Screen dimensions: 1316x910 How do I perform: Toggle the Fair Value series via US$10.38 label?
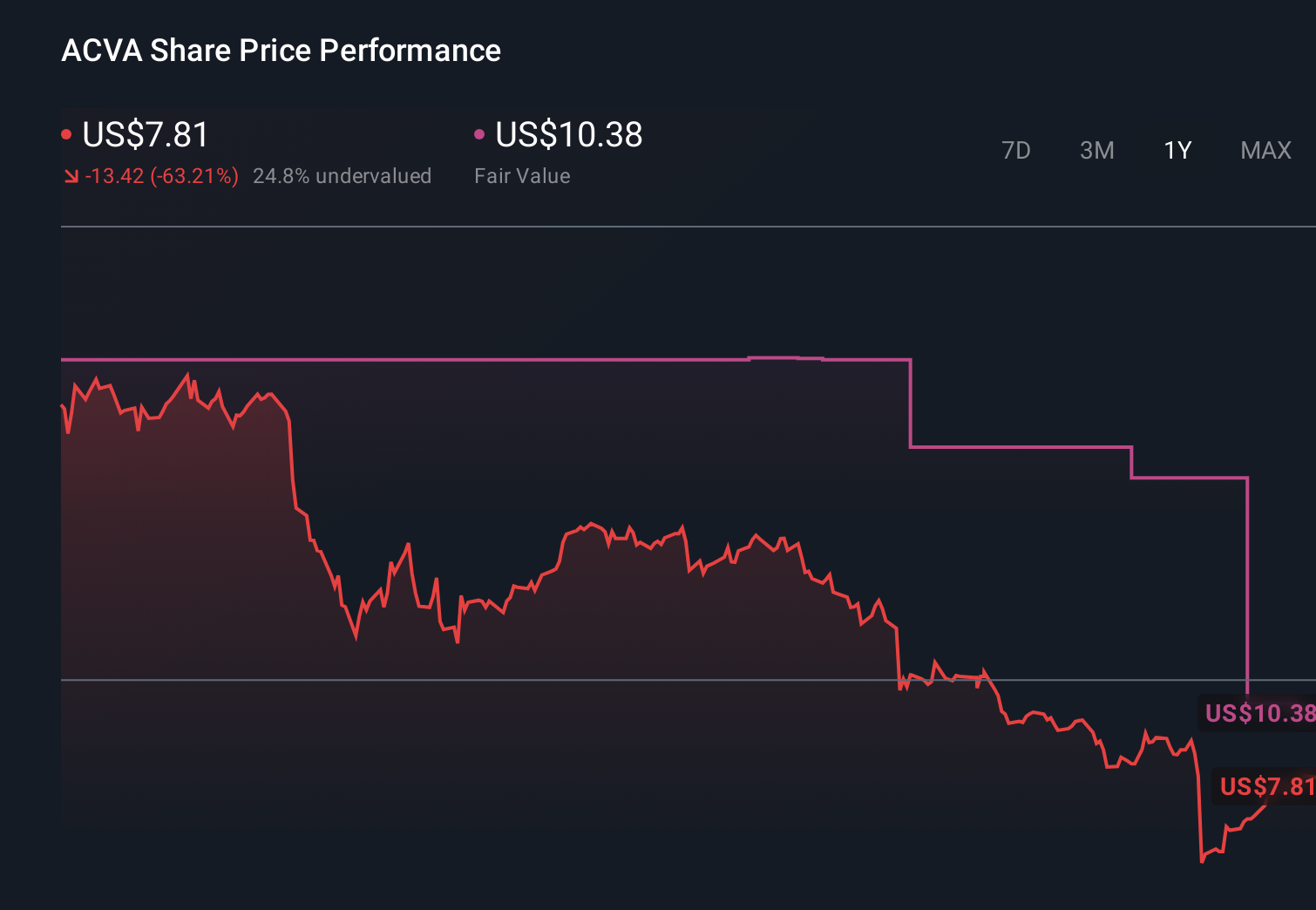click(567, 135)
